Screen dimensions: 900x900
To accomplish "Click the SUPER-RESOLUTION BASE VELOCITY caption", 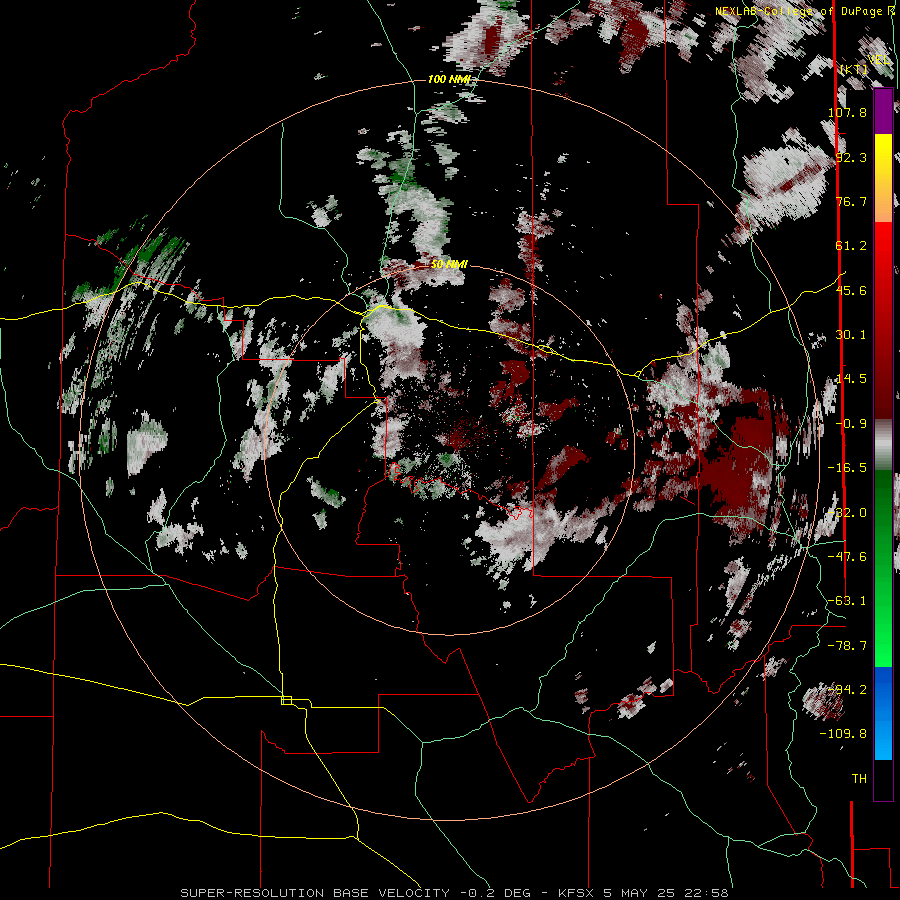I will click(x=317, y=893).
